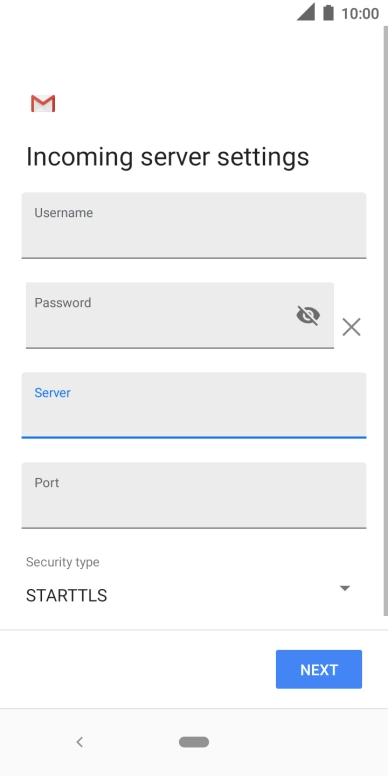Focus the Username input field
388x776 pixels.
click(x=194, y=225)
